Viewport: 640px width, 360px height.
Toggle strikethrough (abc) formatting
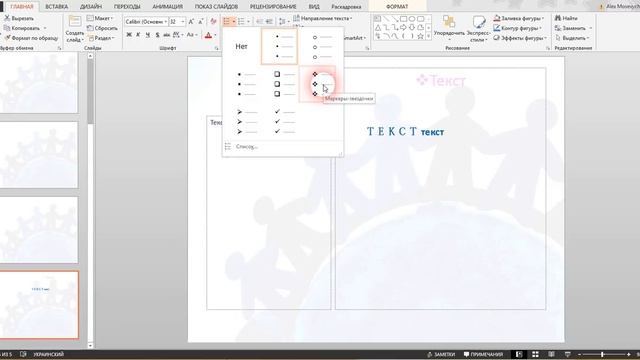point(167,35)
